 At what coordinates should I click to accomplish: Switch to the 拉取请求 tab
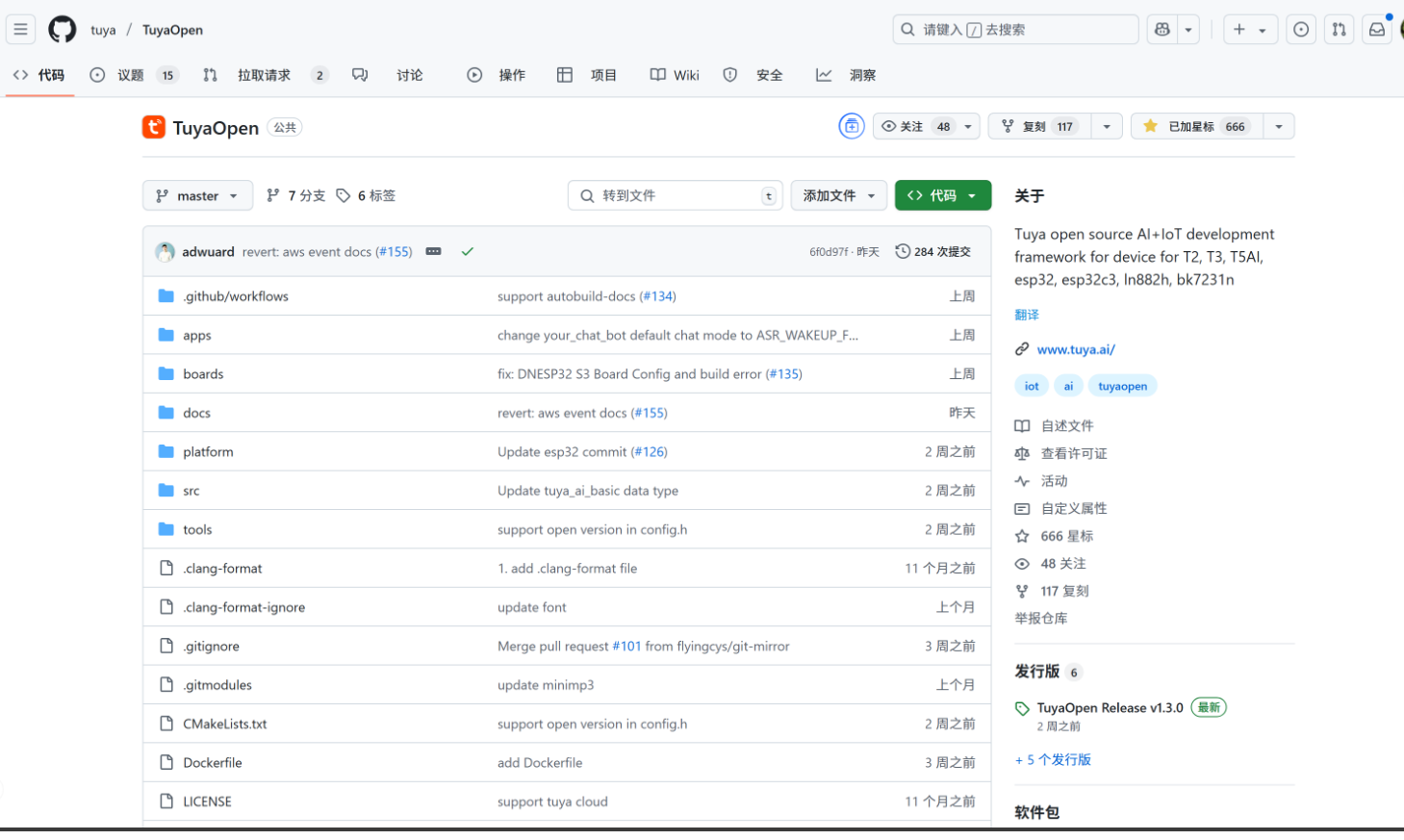click(x=266, y=75)
